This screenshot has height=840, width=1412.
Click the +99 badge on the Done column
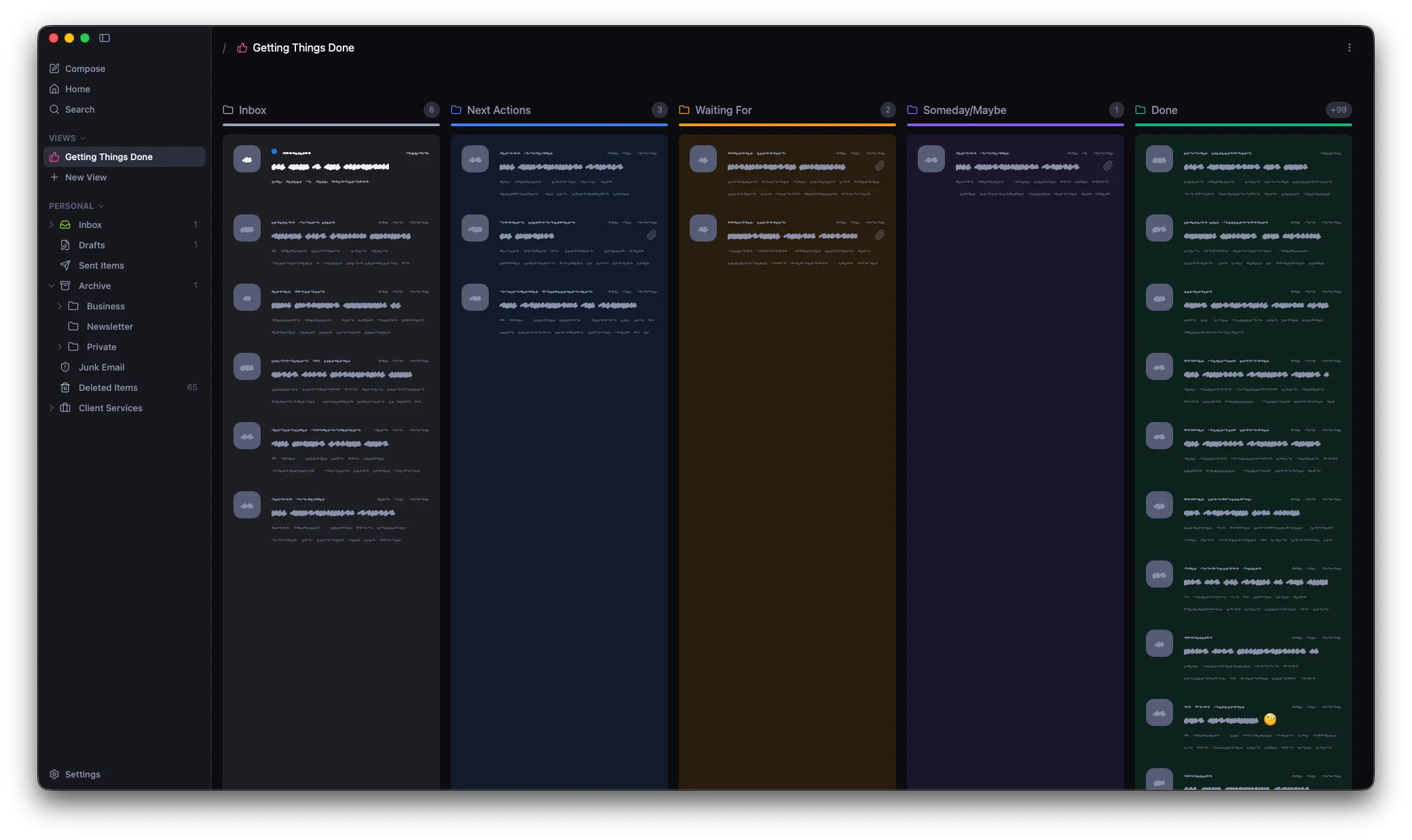pos(1338,109)
